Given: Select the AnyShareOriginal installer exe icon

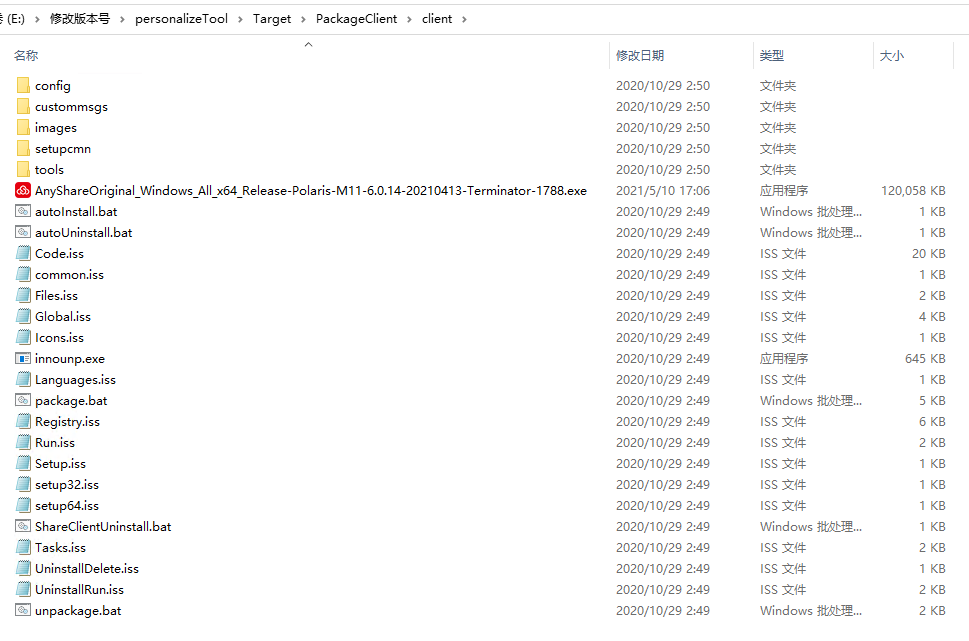Looking at the screenshot, I should click(x=23, y=190).
